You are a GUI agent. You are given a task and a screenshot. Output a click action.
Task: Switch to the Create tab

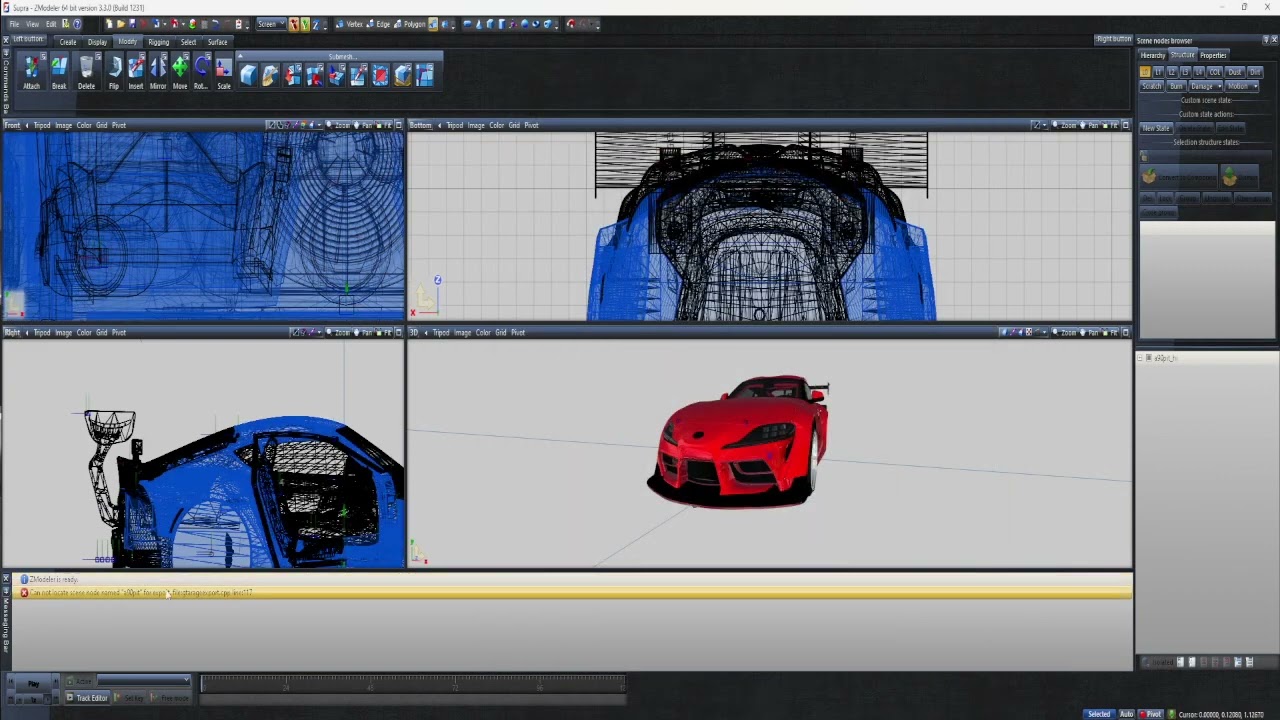click(68, 42)
